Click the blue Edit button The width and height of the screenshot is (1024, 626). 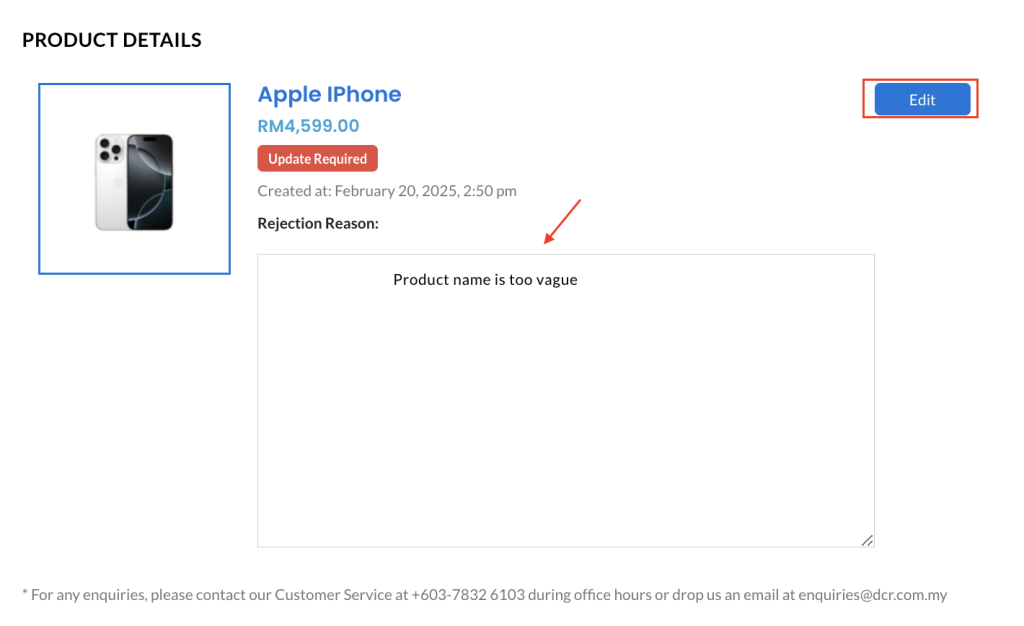point(922,99)
